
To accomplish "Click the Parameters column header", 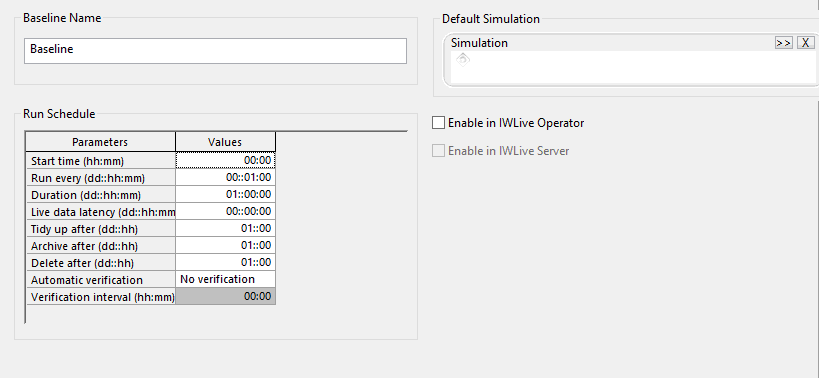I will tap(100, 142).
